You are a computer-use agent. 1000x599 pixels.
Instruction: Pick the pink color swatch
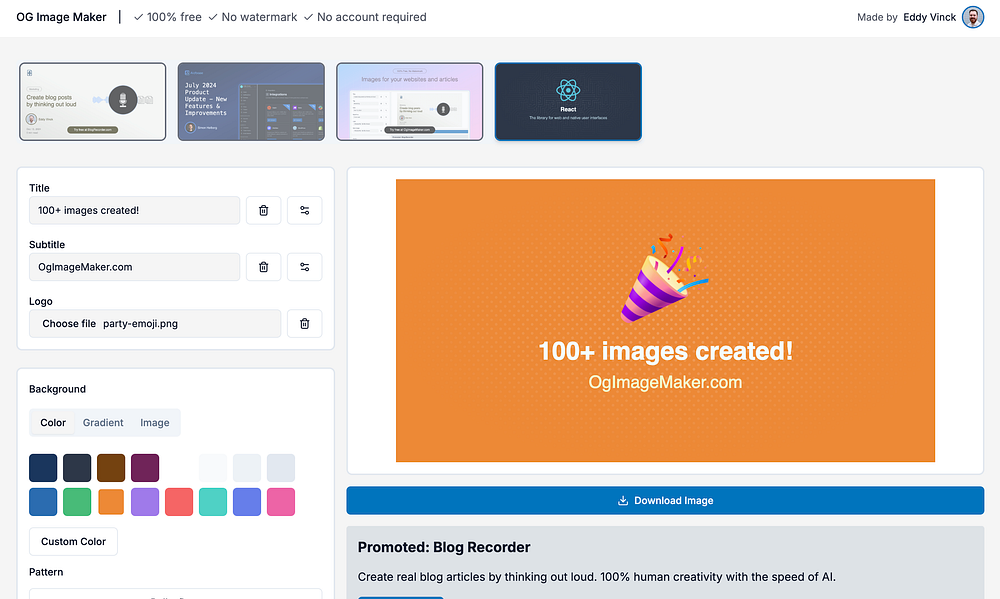281,502
